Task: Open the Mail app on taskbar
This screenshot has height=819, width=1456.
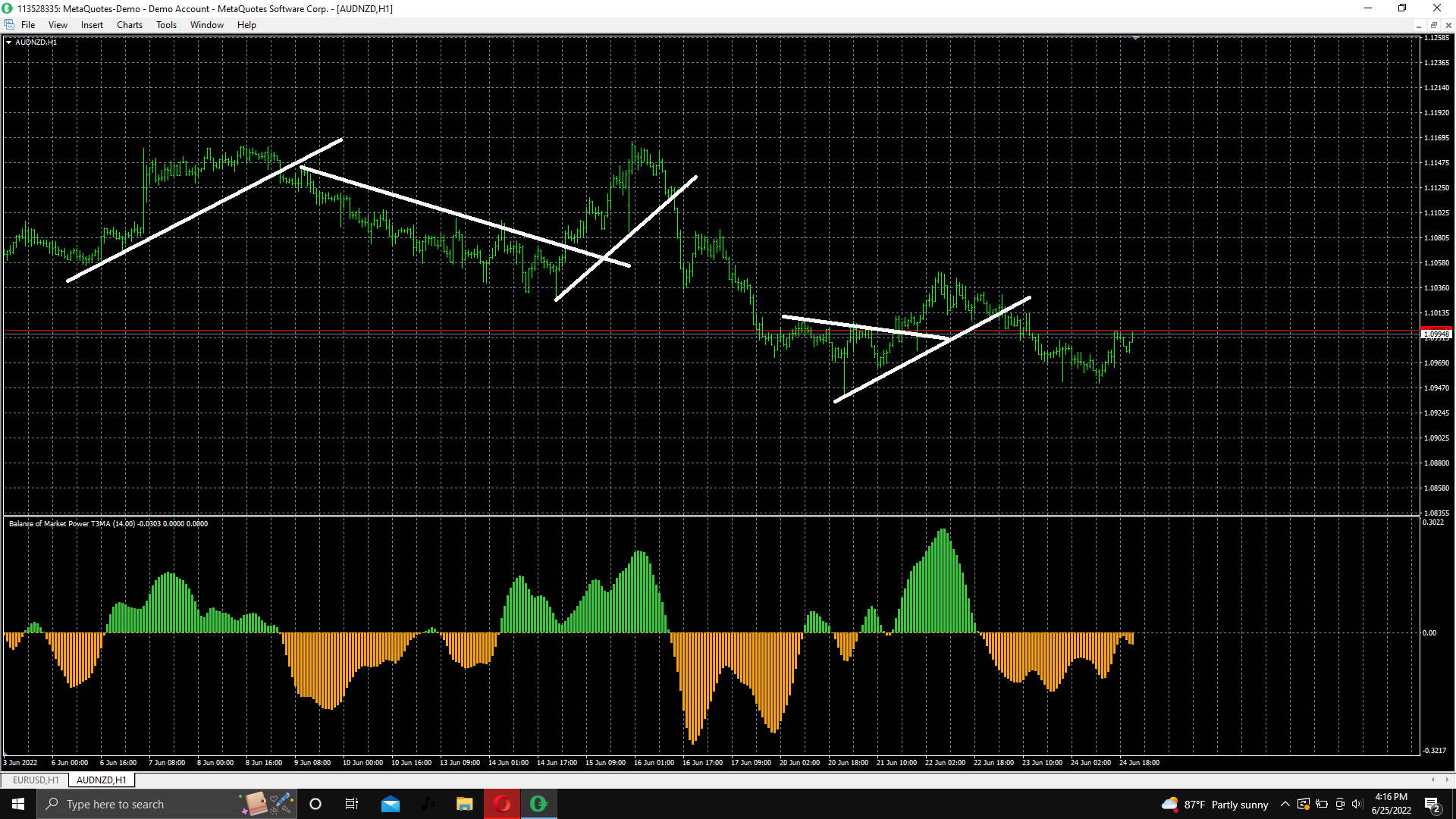Action: click(x=391, y=804)
